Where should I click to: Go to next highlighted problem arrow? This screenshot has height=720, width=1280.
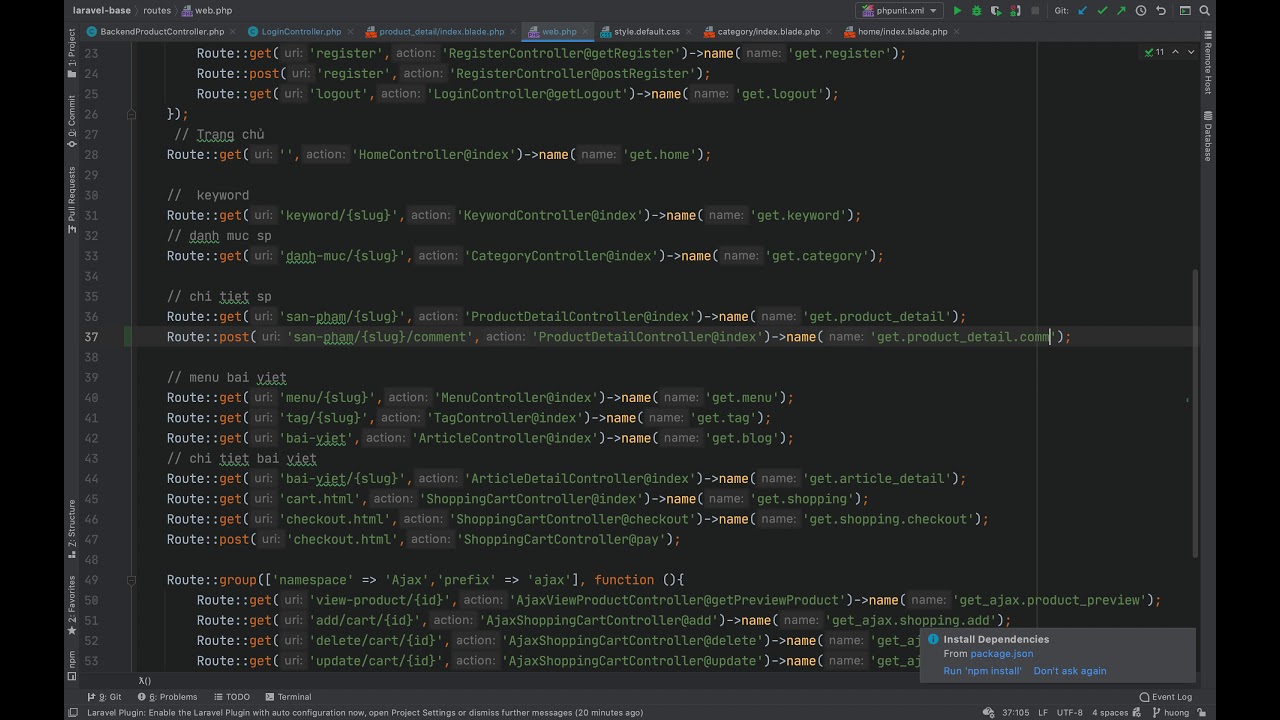(1190, 52)
